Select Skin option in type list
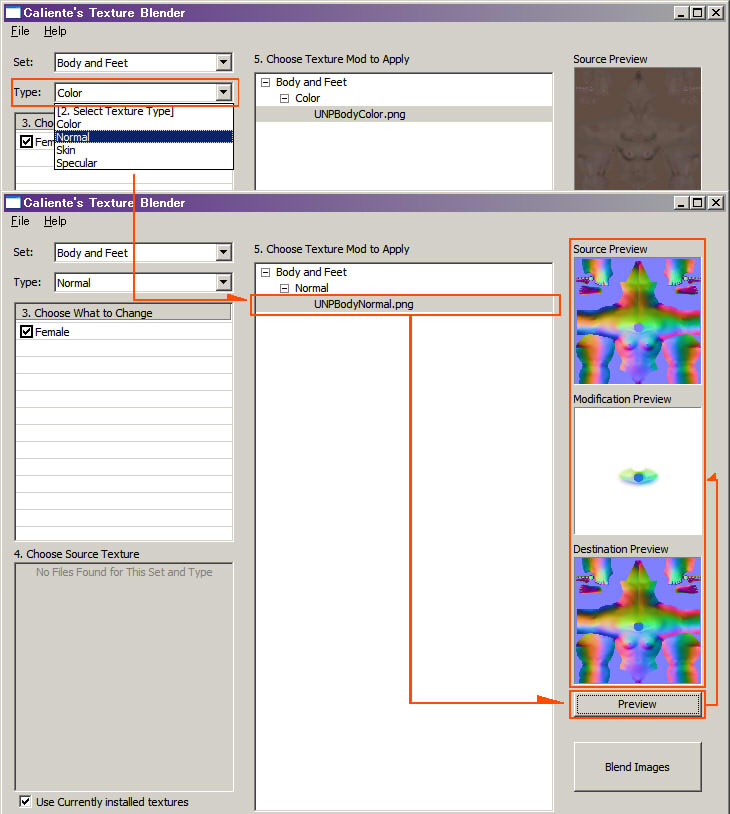Viewport: 730px width, 814px height. (x=144, y=150)
